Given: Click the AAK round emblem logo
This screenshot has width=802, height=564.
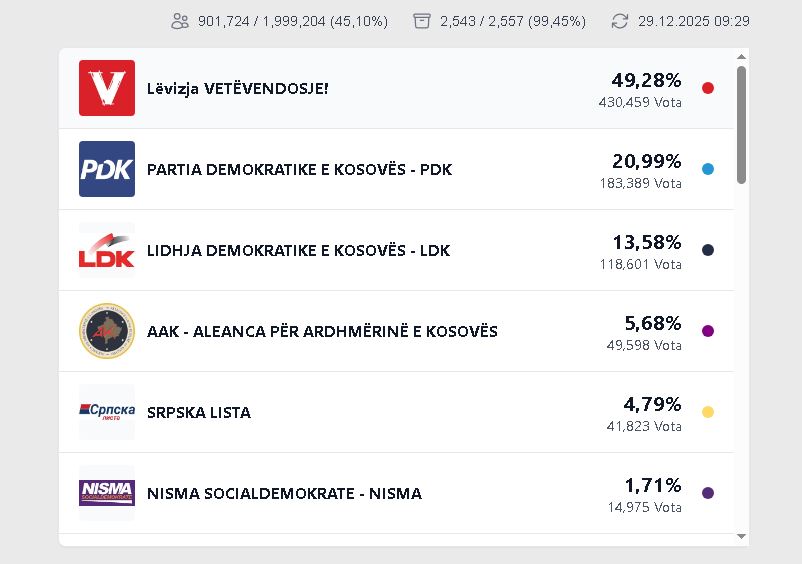Looking at the screenshot, I should pyautogui.click(x=107, y=331).
